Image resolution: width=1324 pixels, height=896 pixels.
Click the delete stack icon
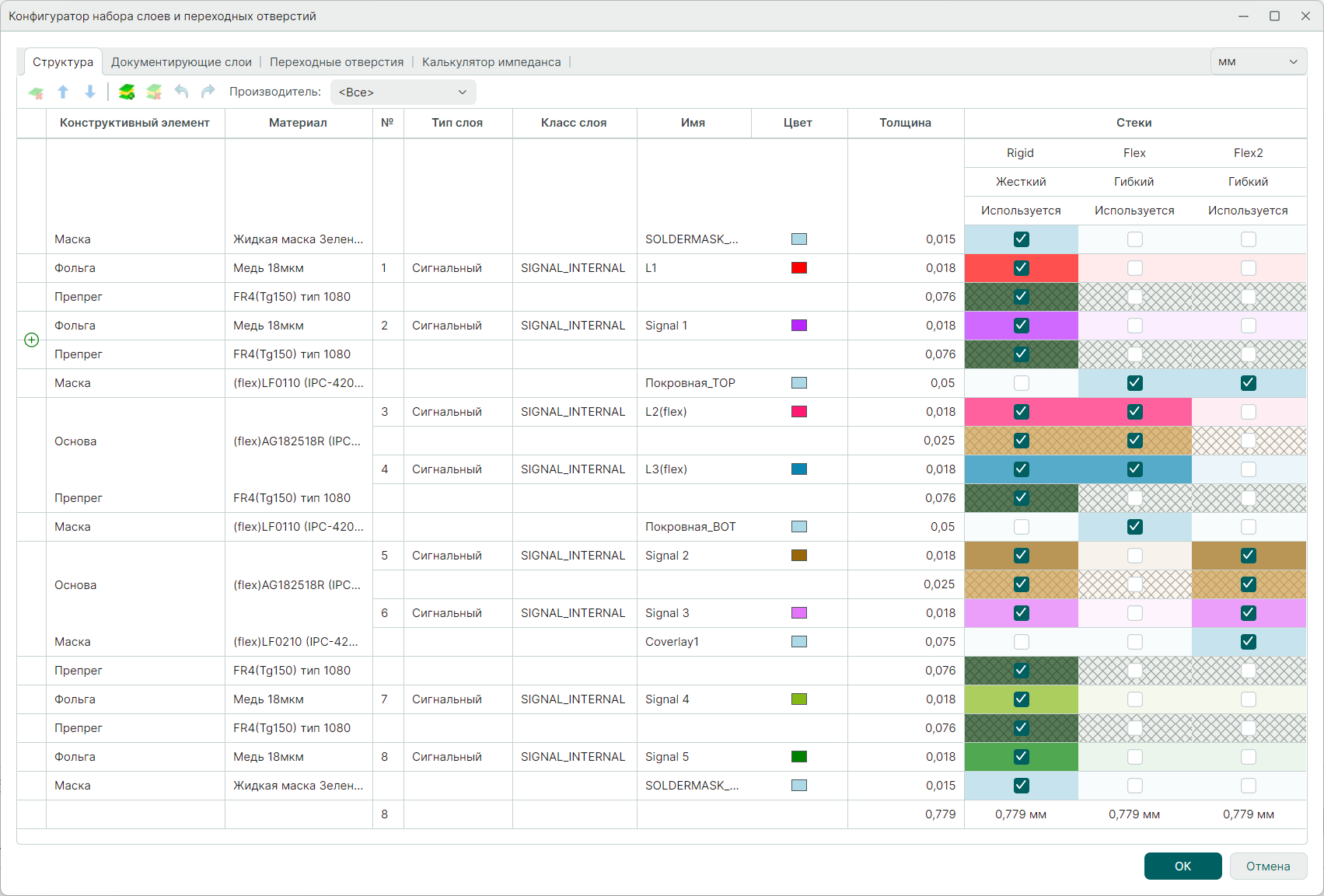[x=154, y=92]
